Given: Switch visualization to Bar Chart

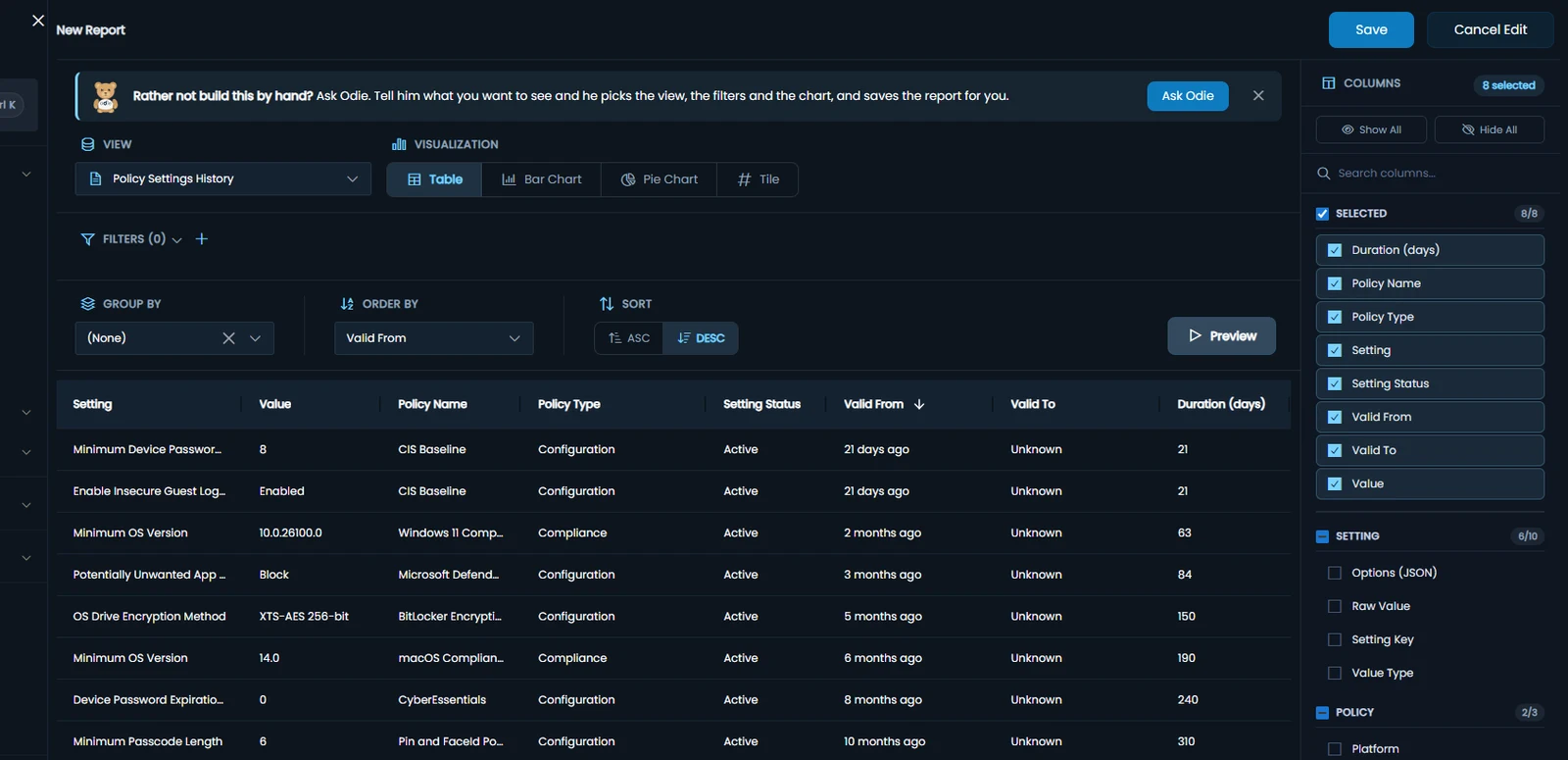Looking at the screenshot, I should tap(542, 179).
